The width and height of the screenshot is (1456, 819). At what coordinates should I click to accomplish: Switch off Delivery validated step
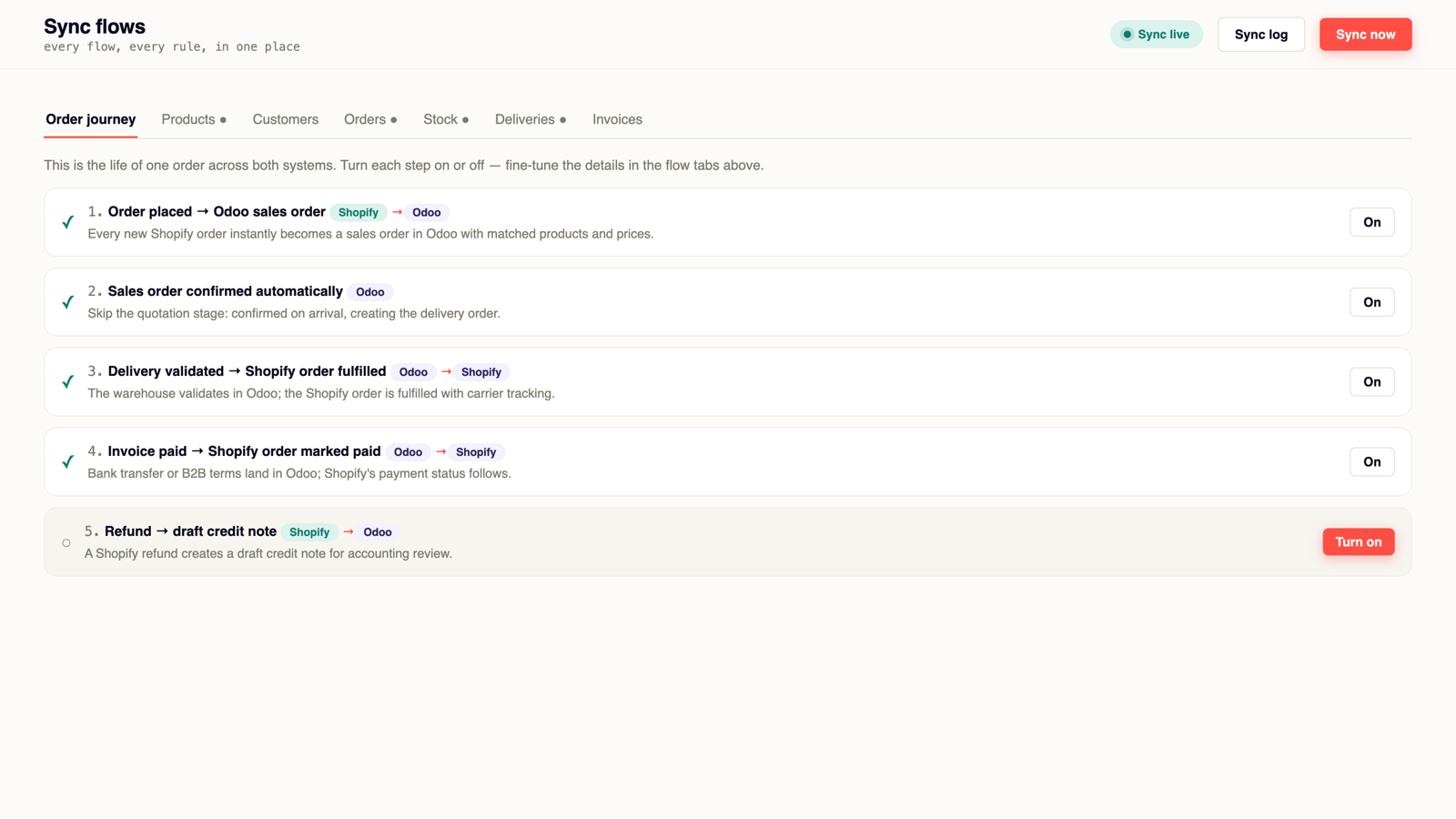1372,382
